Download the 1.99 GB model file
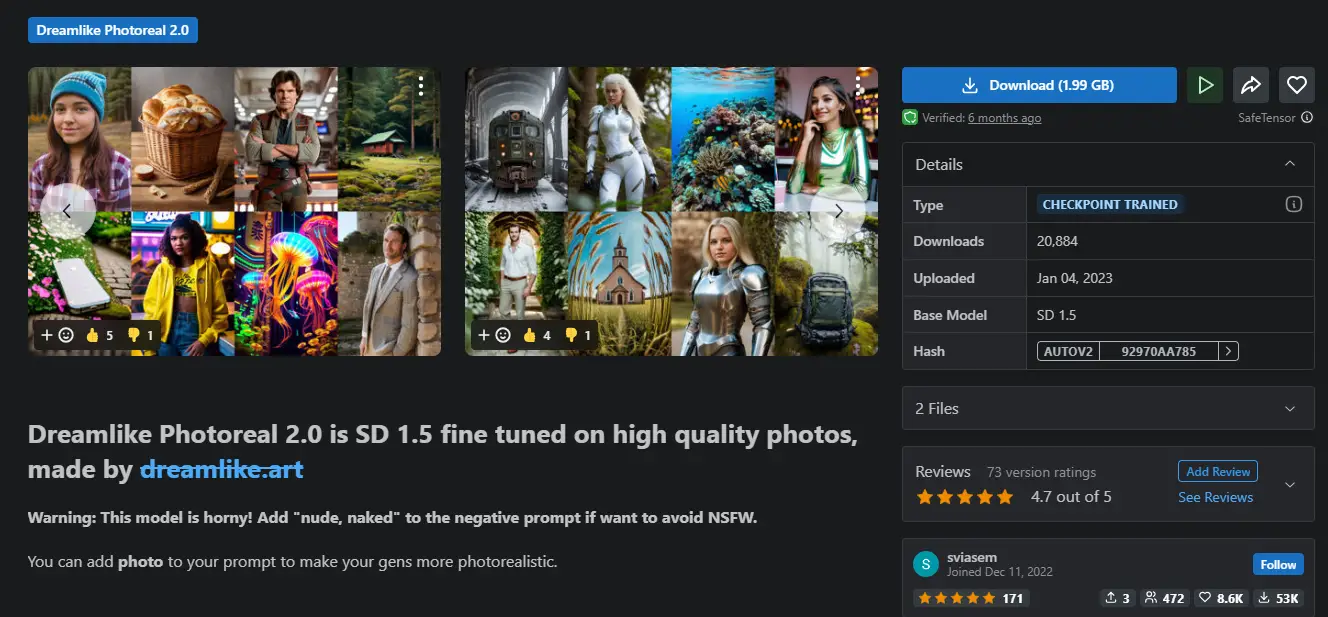This screenshot has height=617, width=1328. [1039, 85]
